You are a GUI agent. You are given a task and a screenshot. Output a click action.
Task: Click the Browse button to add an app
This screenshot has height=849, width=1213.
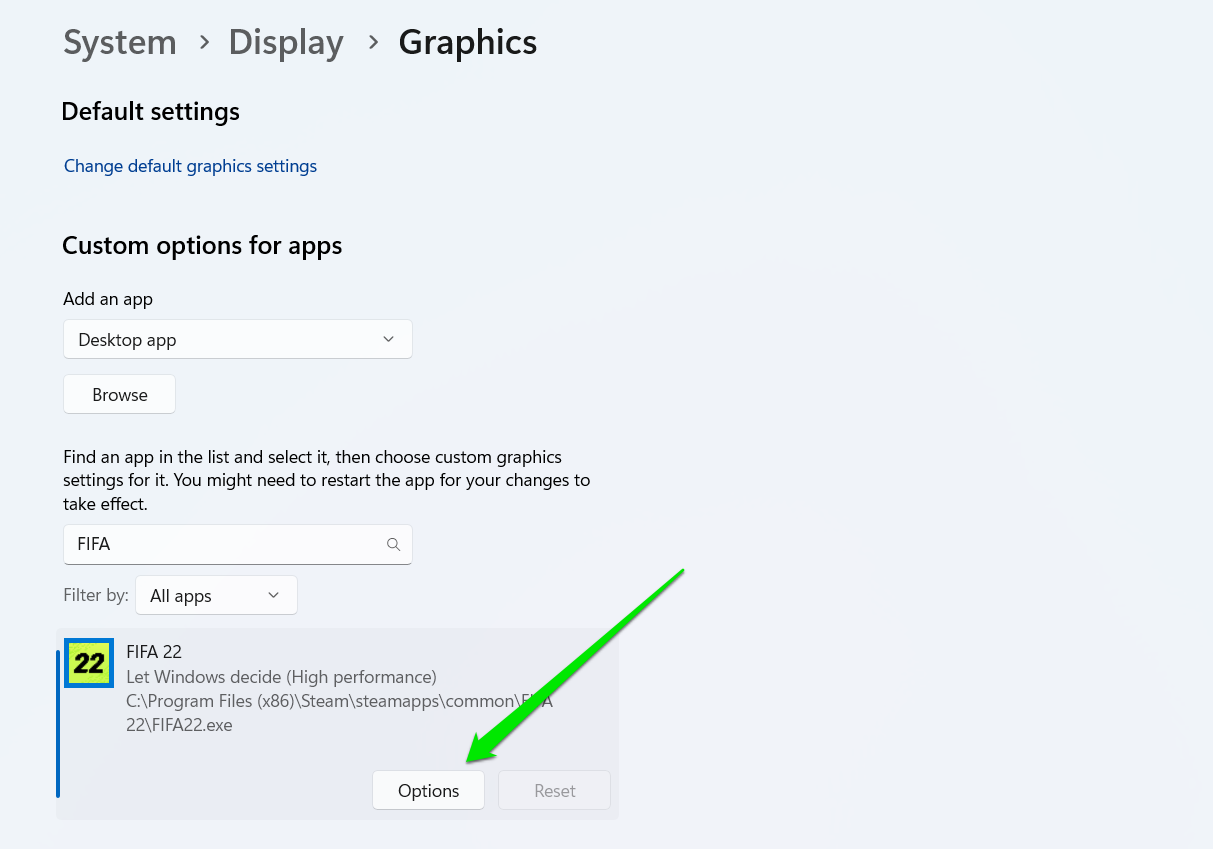(119, 393)
